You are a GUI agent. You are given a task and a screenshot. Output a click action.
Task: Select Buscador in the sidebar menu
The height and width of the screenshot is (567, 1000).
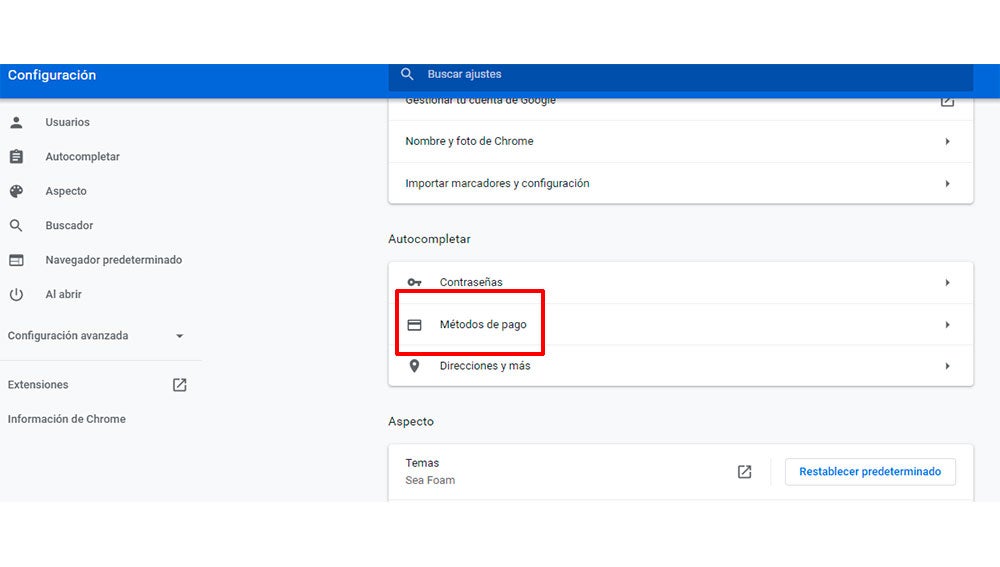coord(69,225)
